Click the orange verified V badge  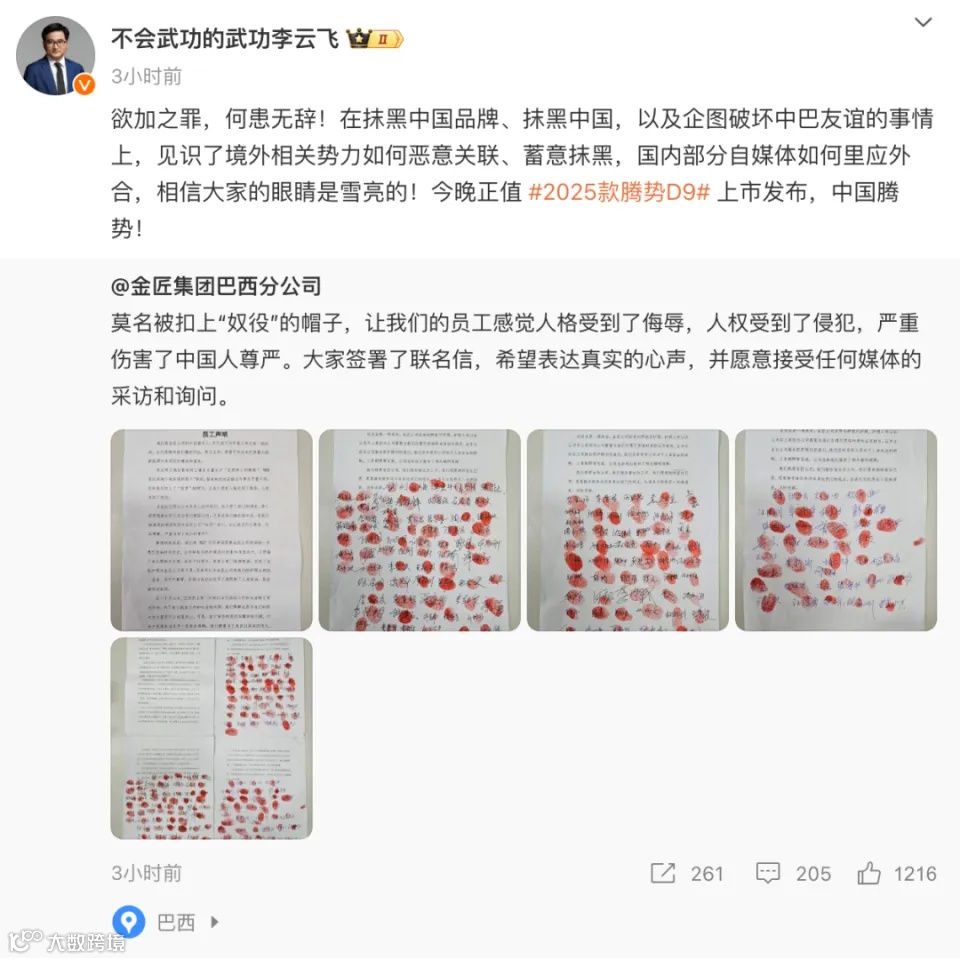coord(84,84)
